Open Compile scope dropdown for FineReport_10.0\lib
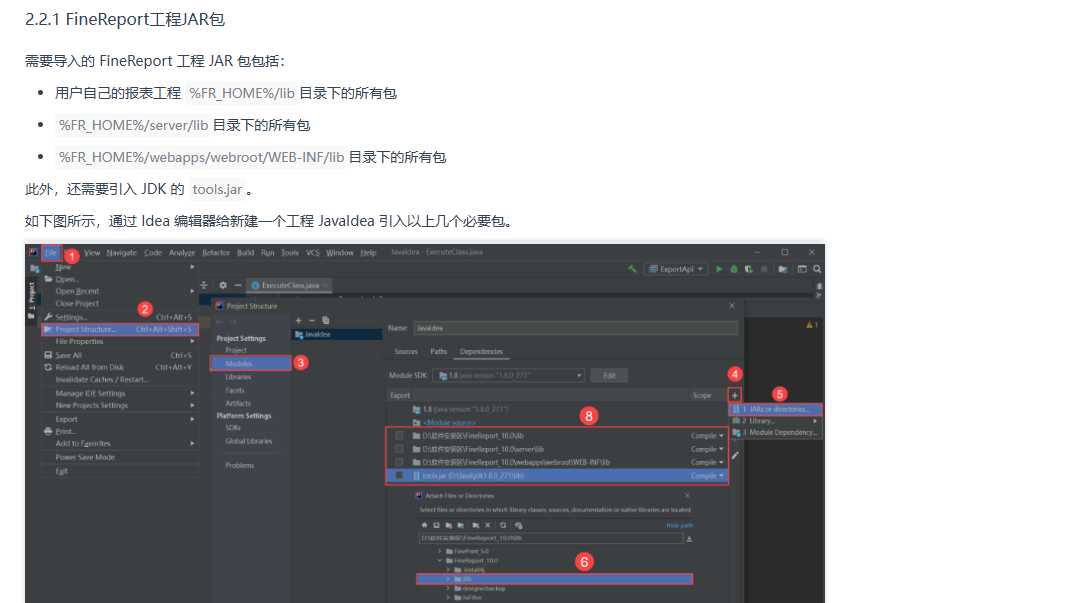The image size is (1079, 603). click(x=707, y=436)
